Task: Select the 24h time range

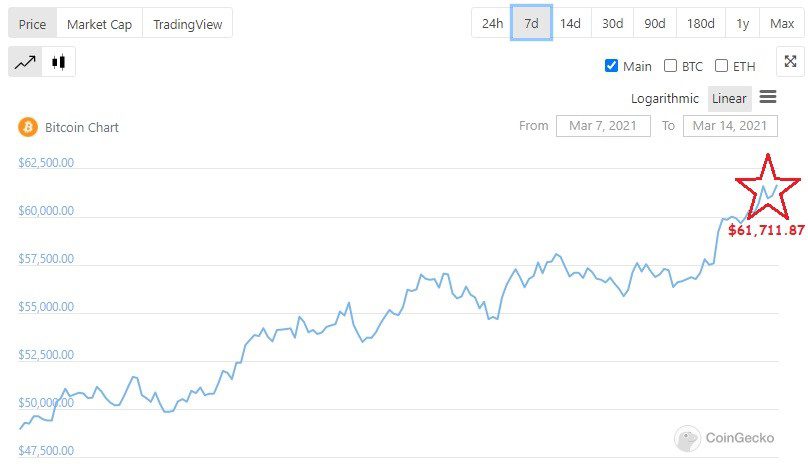Action: point(492,23)
